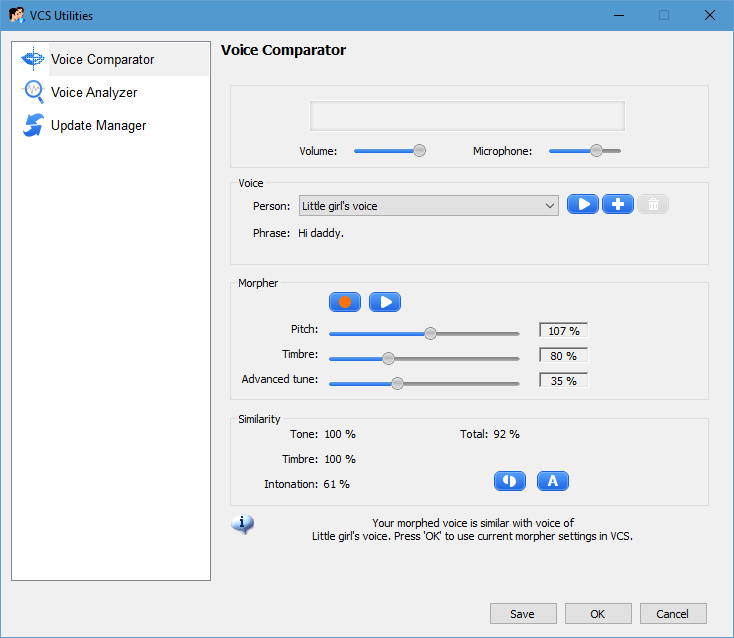Open Update Manager from sidebar

[x=98, y=126]
